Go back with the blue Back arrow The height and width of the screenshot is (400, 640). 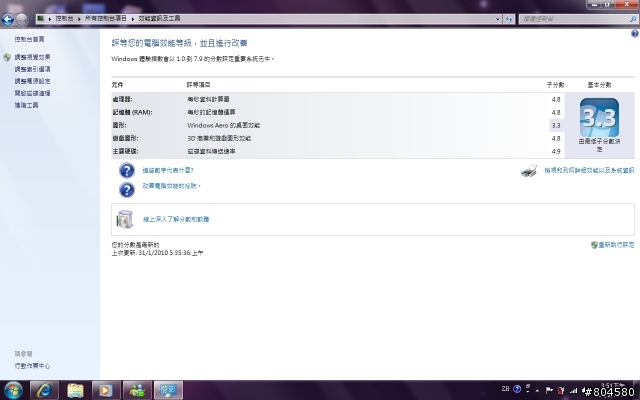[8, 19]
